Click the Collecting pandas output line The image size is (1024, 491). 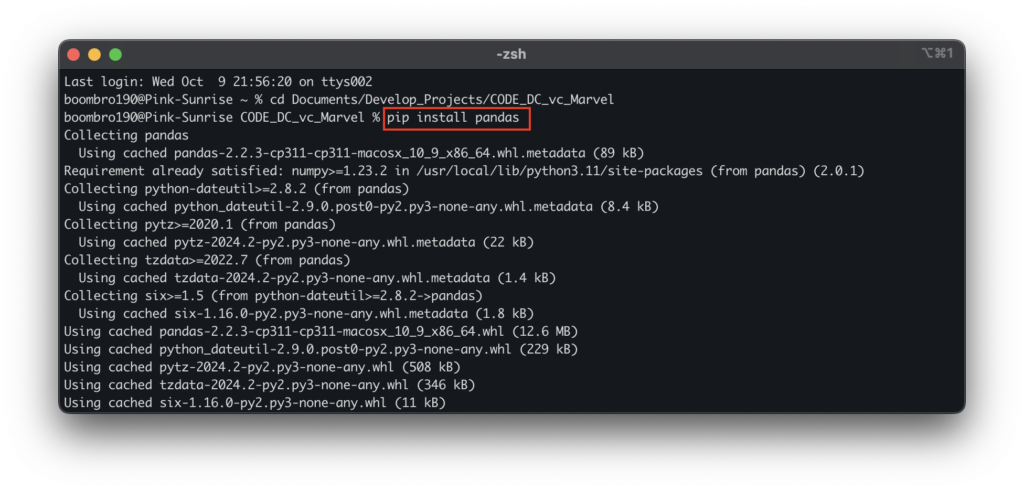point(126,135)
